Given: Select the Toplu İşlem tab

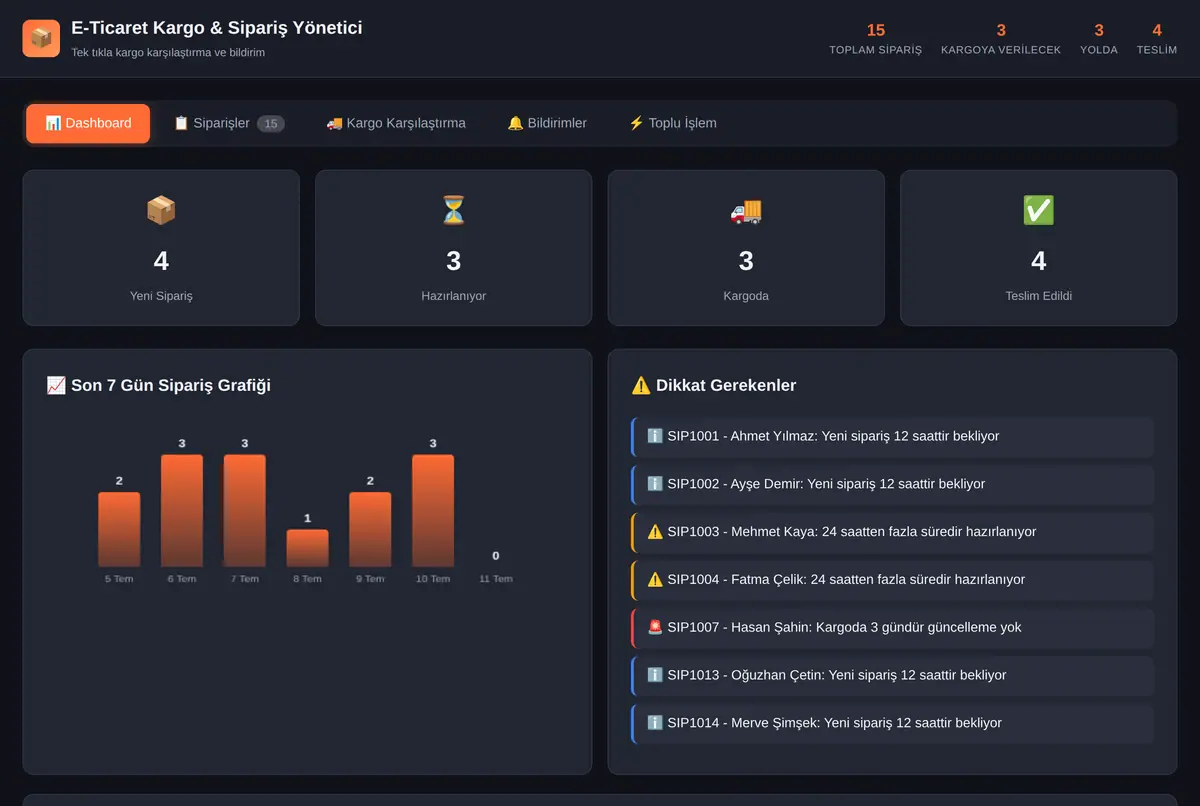Looking at the screenshot, I should (672, 124).
